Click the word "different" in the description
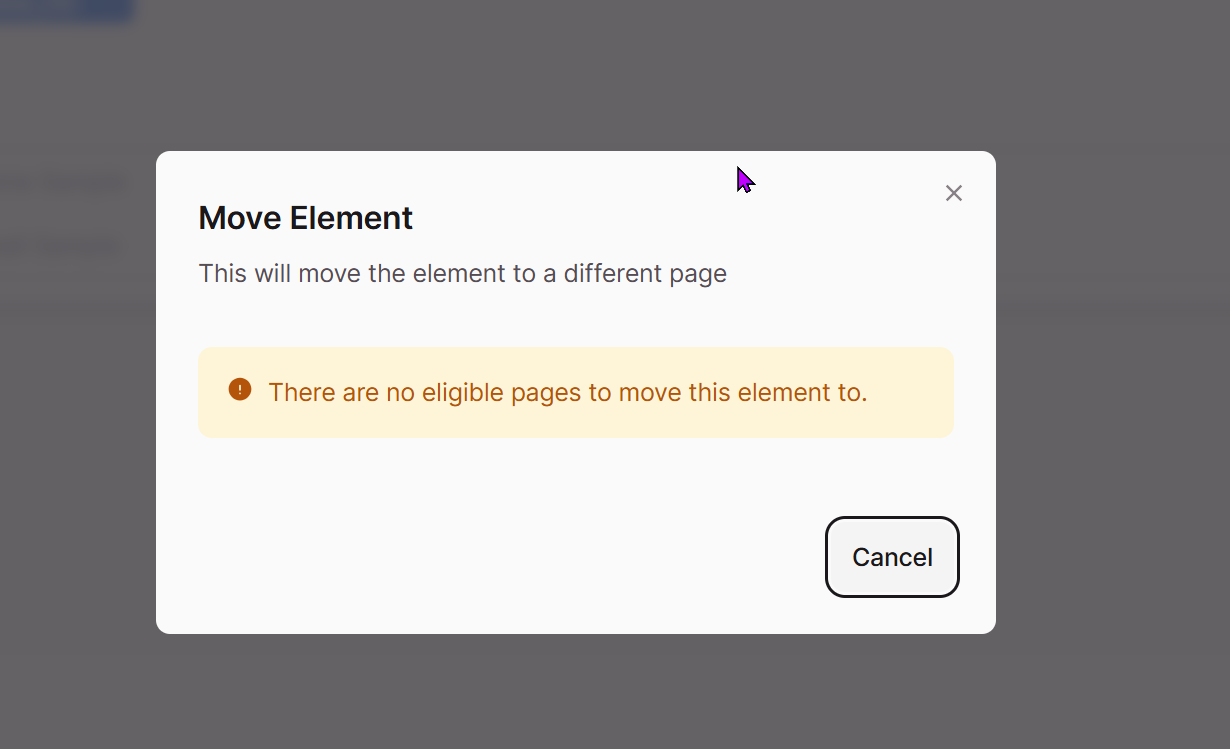This screenshot has height=749, width=1230. tap(611, 273)
